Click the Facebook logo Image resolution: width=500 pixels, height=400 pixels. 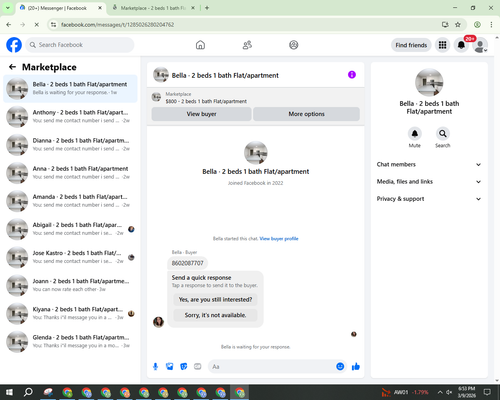coord(14,45)
